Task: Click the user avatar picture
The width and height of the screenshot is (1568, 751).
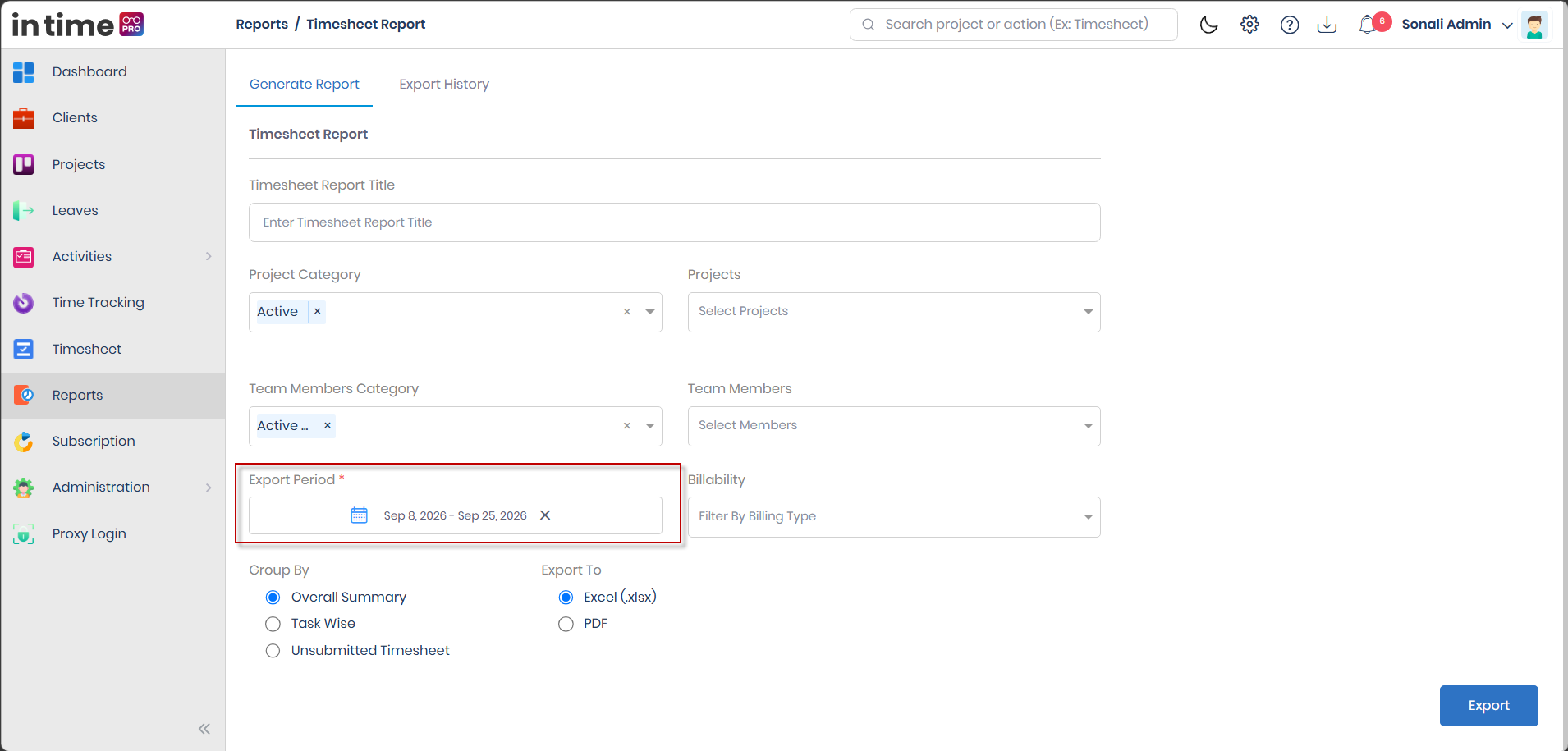Action: pos(1534,25)
